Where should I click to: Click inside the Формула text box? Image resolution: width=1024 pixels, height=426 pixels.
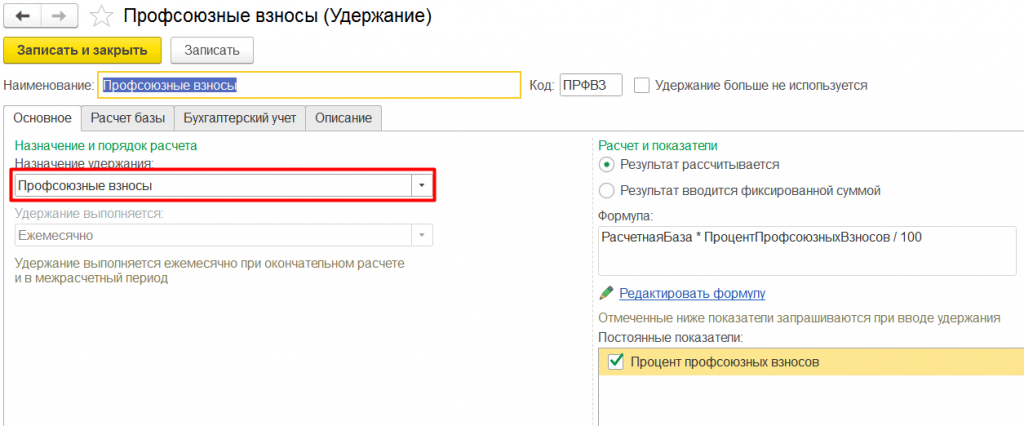[807, 251]
